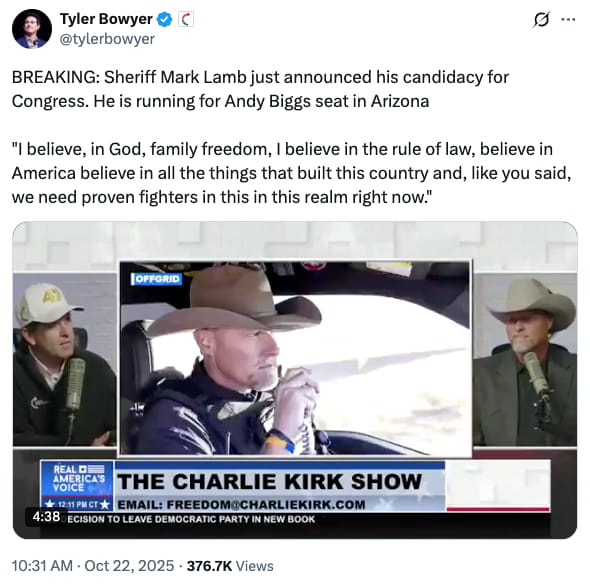
Task: Click the right panel man in a cowboy hat
Action: 525,360
